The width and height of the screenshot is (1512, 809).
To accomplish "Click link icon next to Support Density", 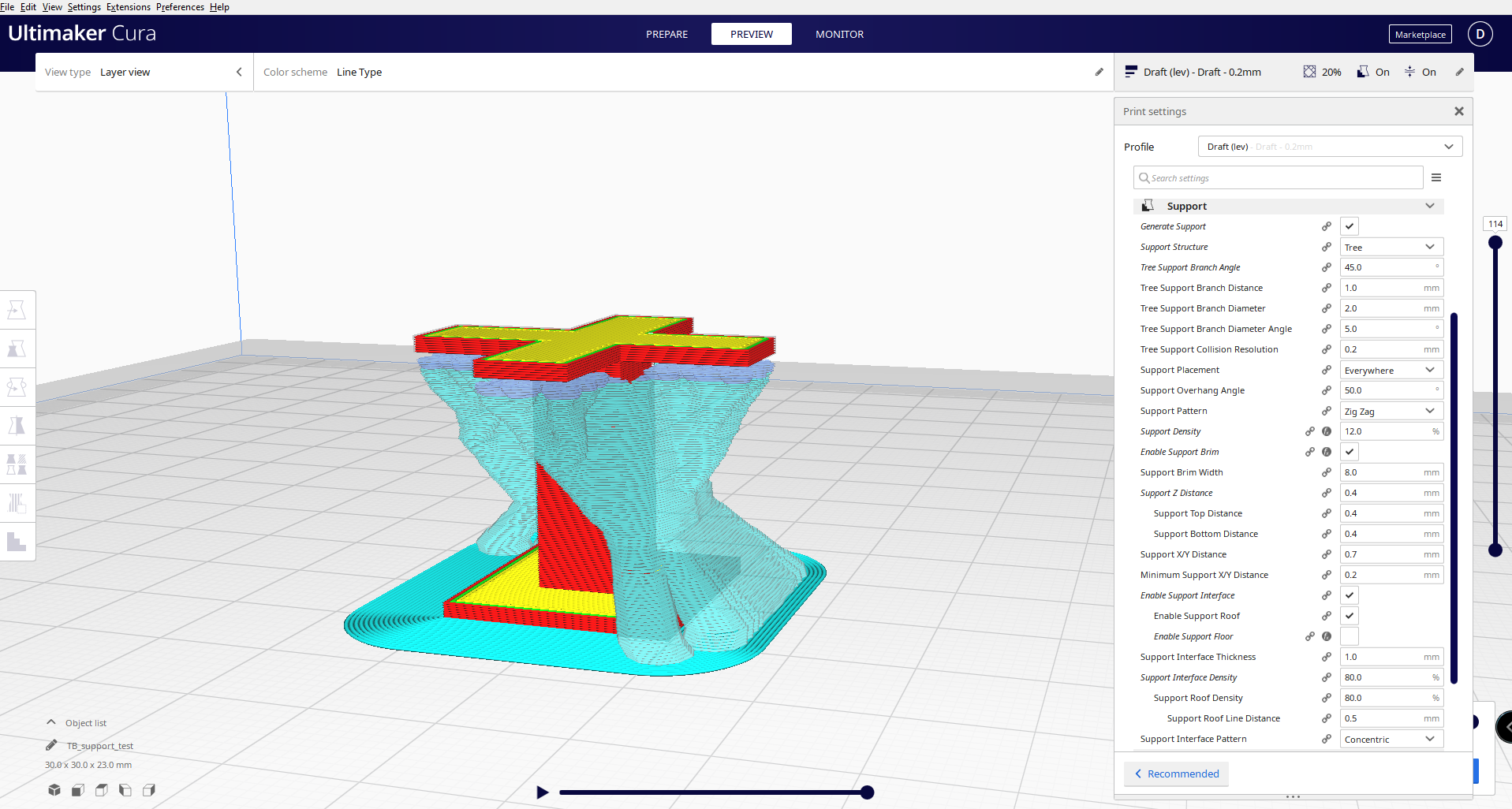I will click(x=1310, y=431).
